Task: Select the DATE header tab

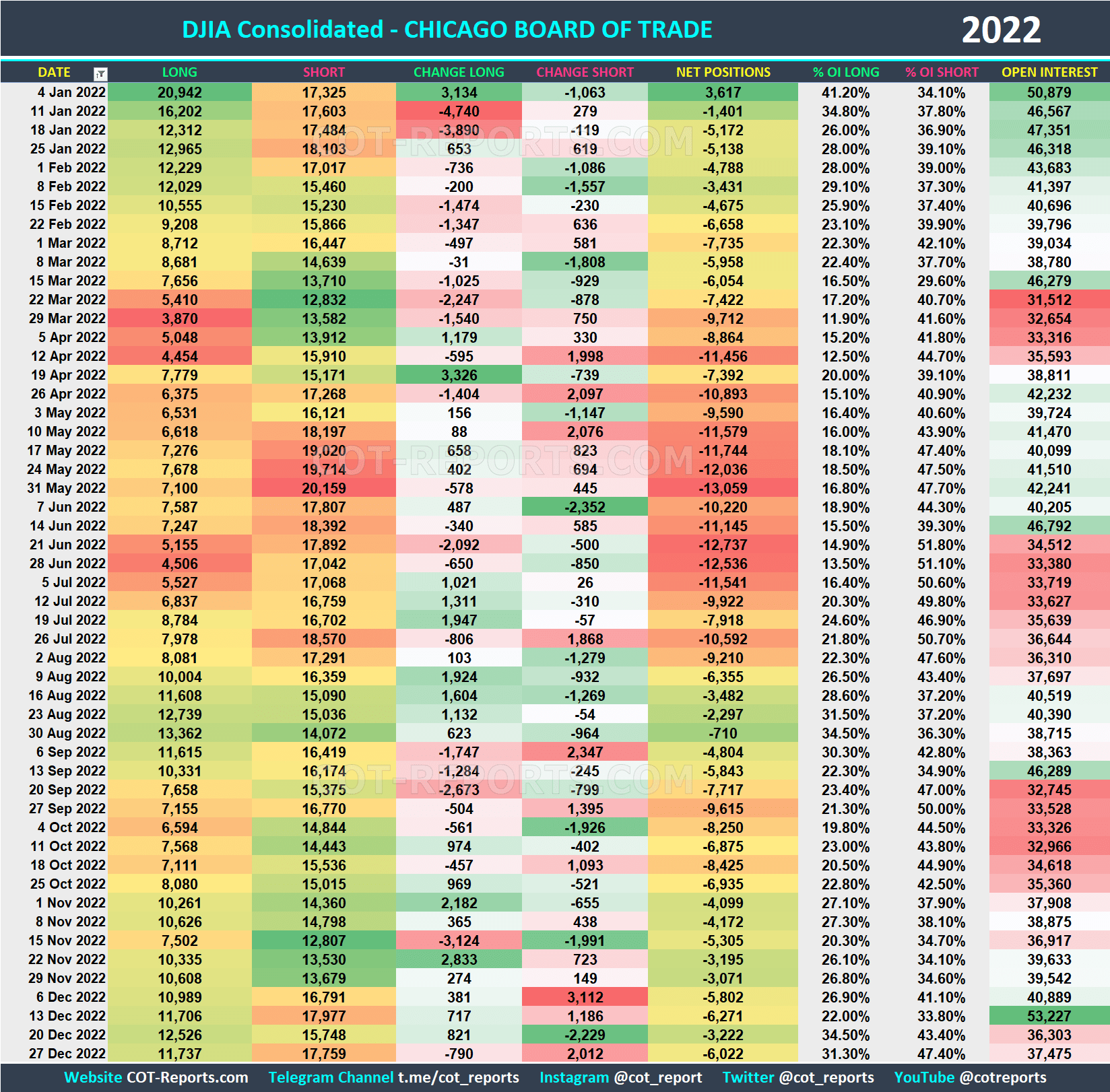Action: point(54,72)
